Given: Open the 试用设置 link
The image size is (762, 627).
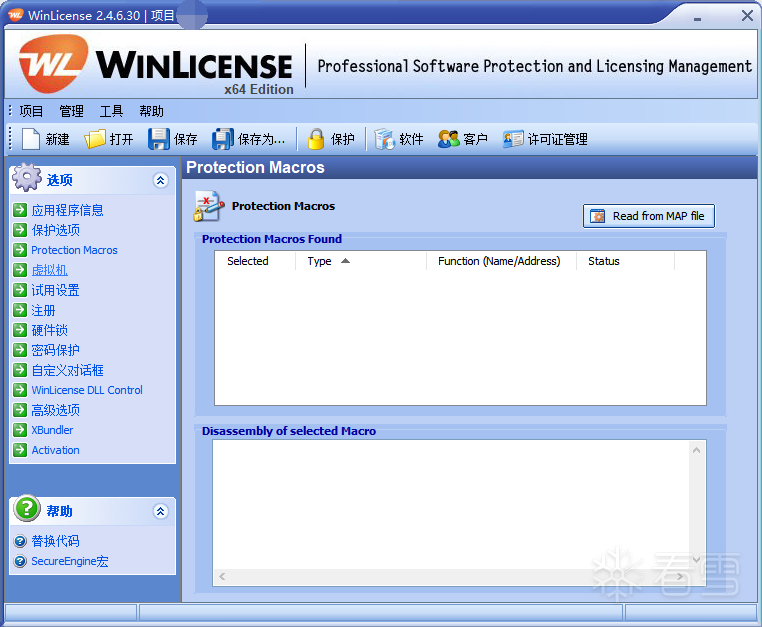Looking at the screenshot, I should [x=55, y=290].
